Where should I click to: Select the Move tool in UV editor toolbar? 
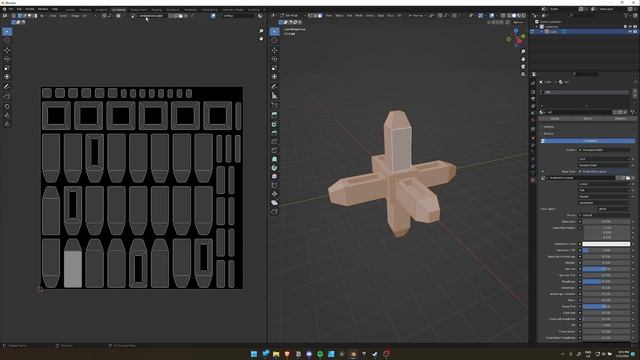[7, 50]
